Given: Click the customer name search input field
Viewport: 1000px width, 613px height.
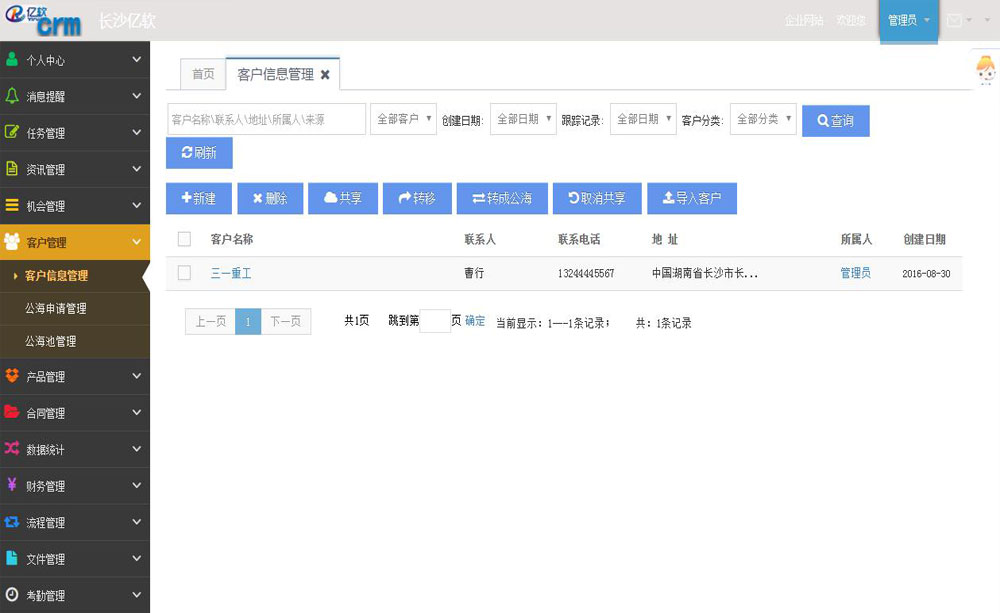Looking at the screenshot, I should click(x=266, y=119).
